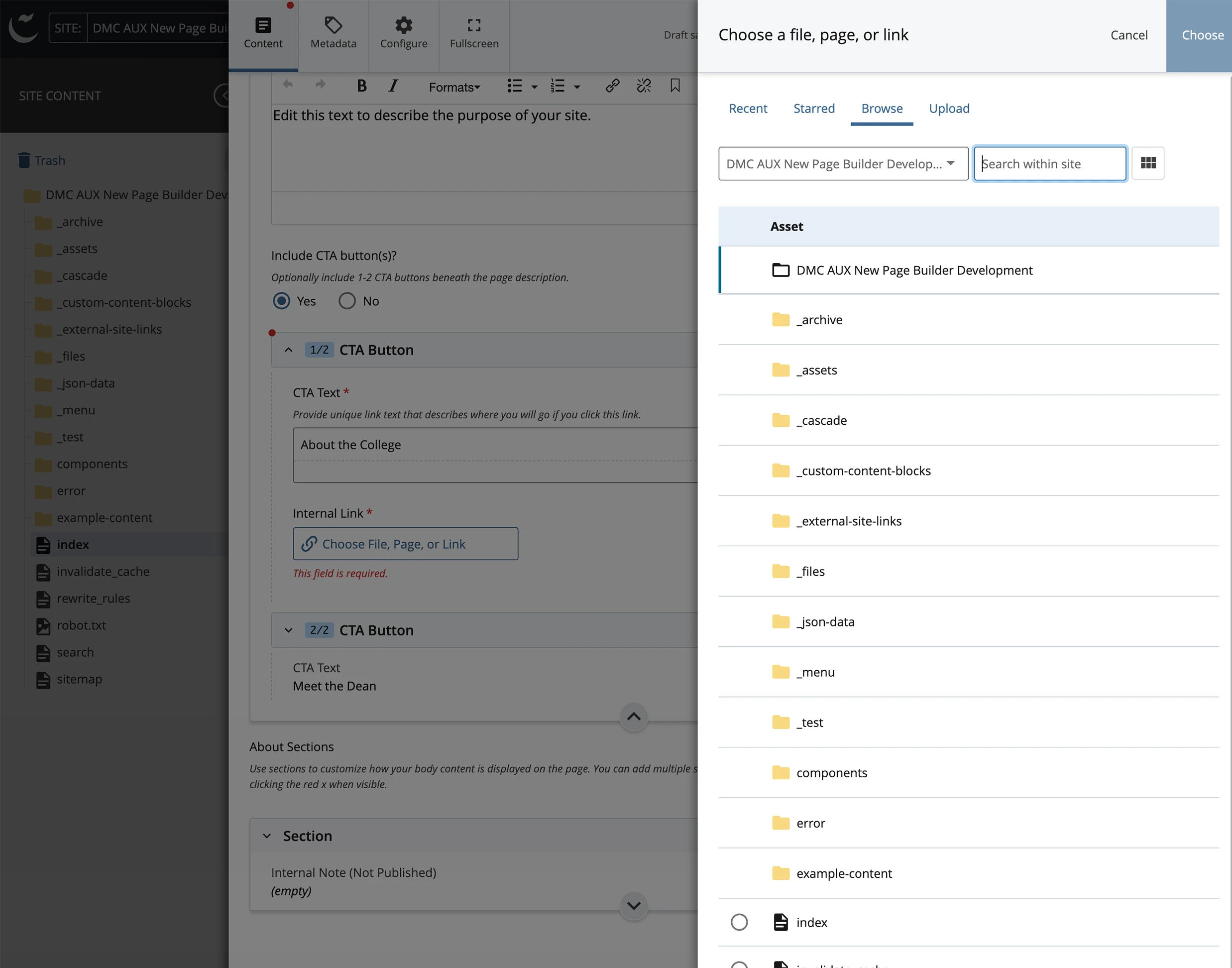This screenshot has width=1232, height=968.
Task: Switch to the Upload tab
Action: pos(949,108)
